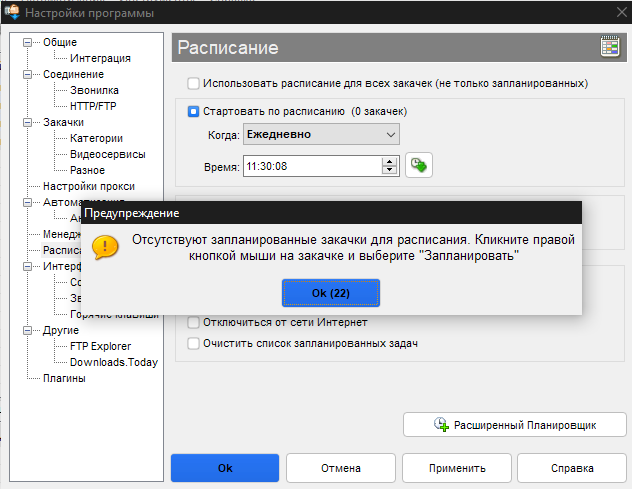Enable «Использовать расписание для всех закачек» checkbox
The height and width of the screenshot is (489, 632).
(194, 82)
